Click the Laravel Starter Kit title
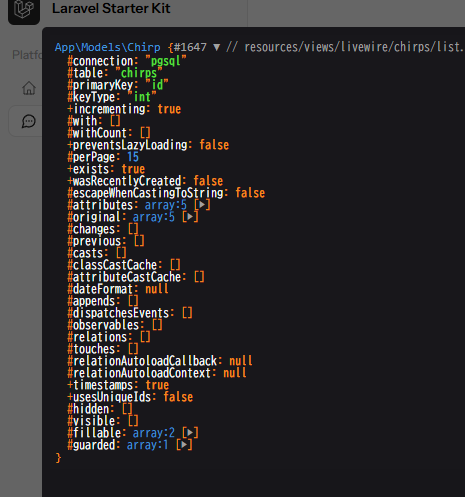This screenshot has height=497, width=465. tap(111, 8)
